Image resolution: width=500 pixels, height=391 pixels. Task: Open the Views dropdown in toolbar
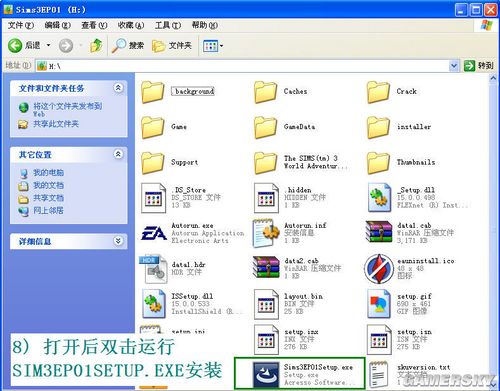(x=213, y=46)
